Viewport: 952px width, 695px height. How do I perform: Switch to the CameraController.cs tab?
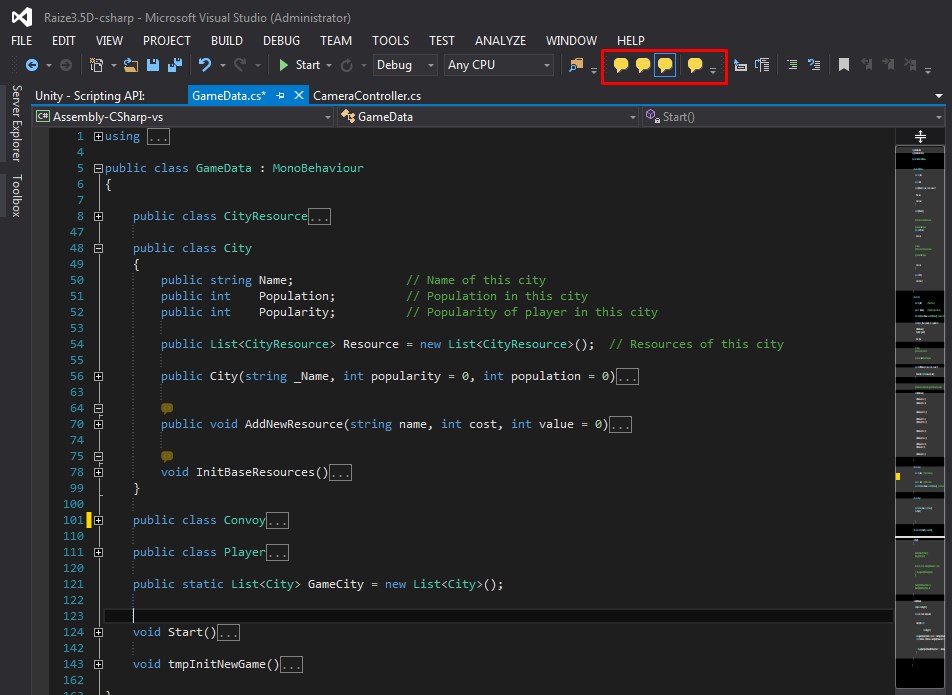pyautogui.click(x=367, y=95)
